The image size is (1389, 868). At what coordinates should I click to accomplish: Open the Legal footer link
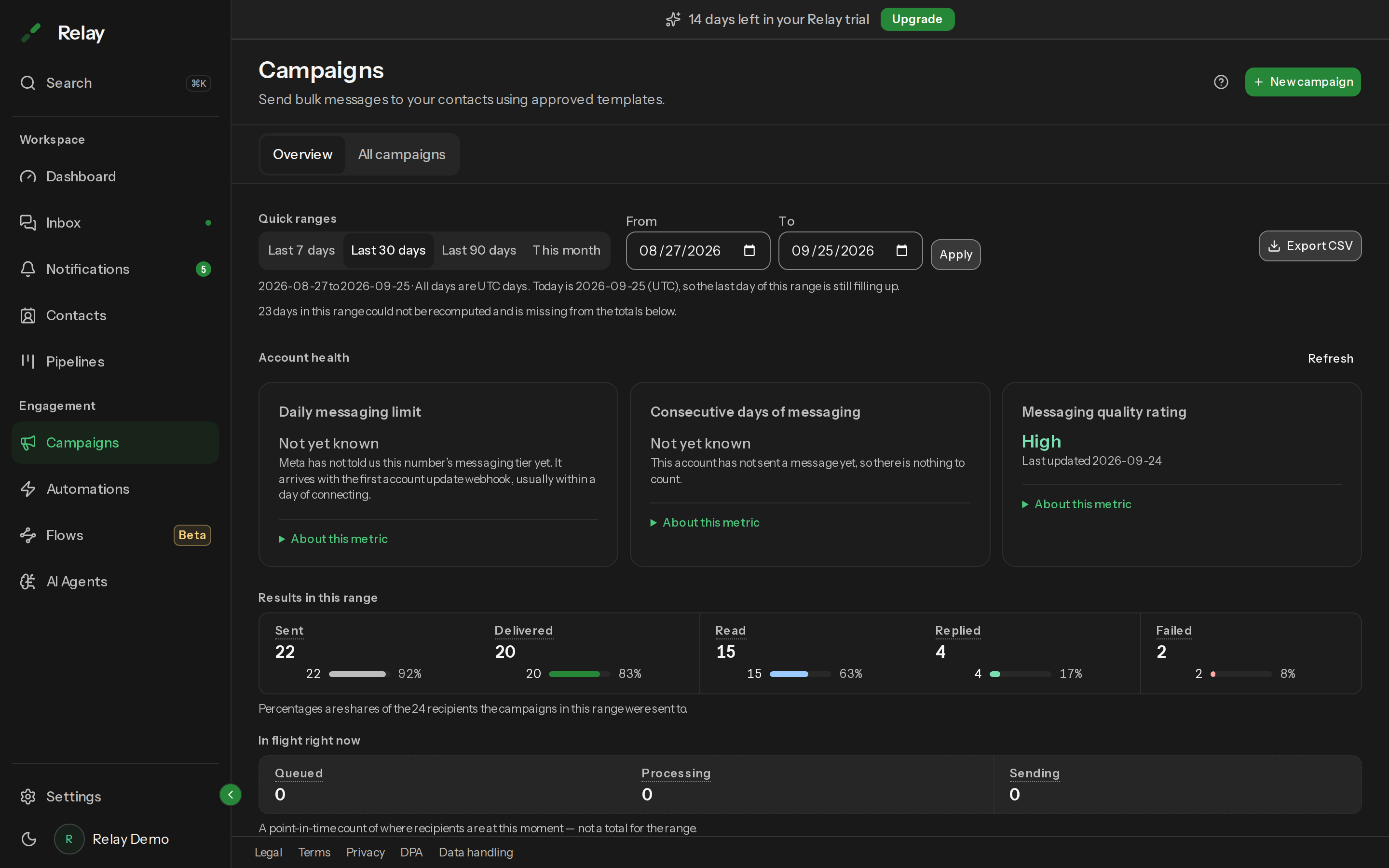point(268,852)
